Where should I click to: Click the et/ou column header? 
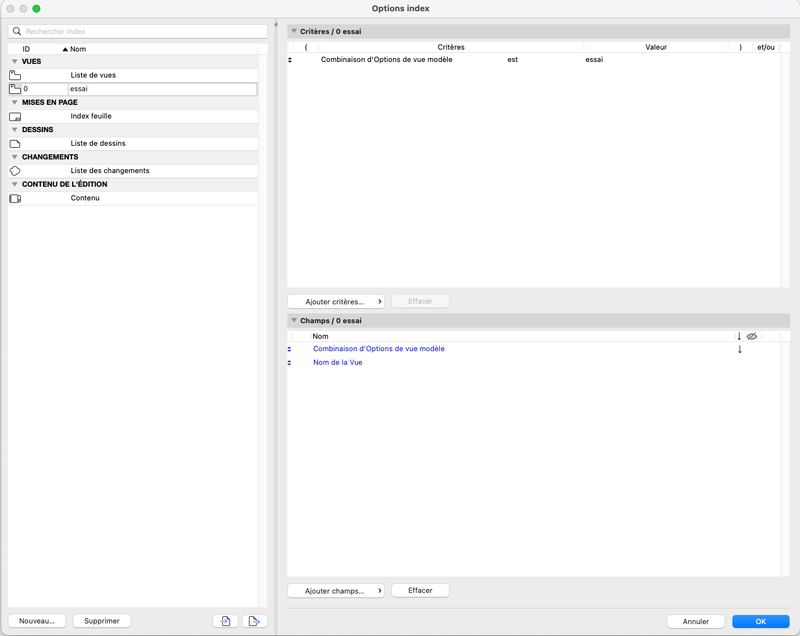pos(766,47)
